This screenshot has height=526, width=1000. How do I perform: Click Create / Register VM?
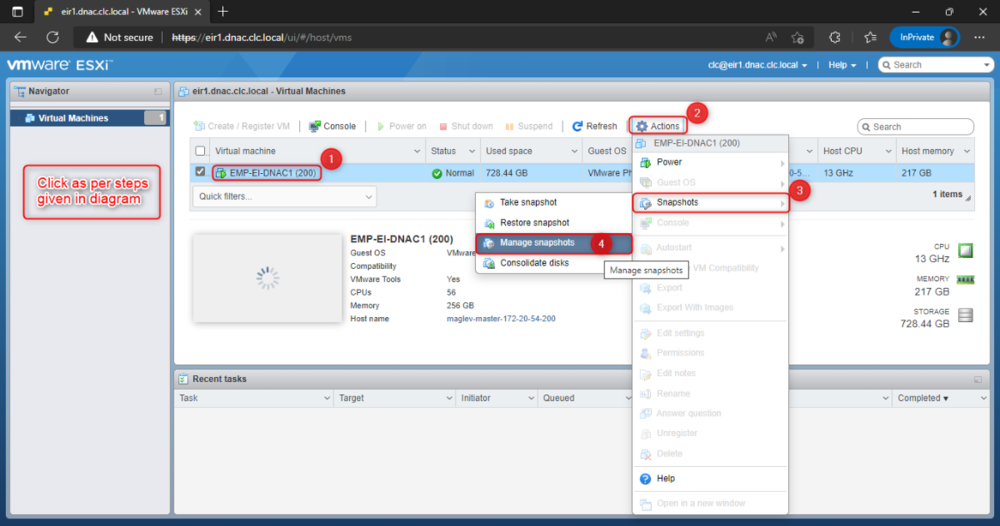pyautogui.click(x=242, y=126)
